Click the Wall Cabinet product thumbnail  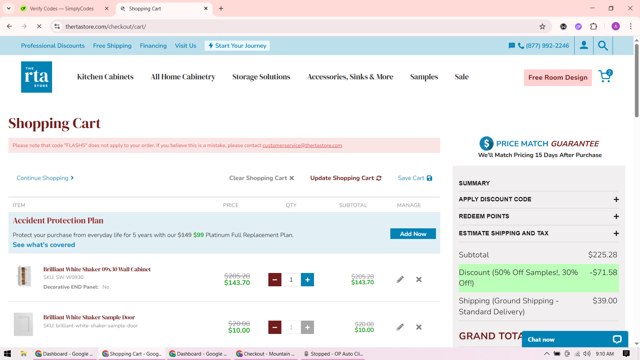click(24, 276)
